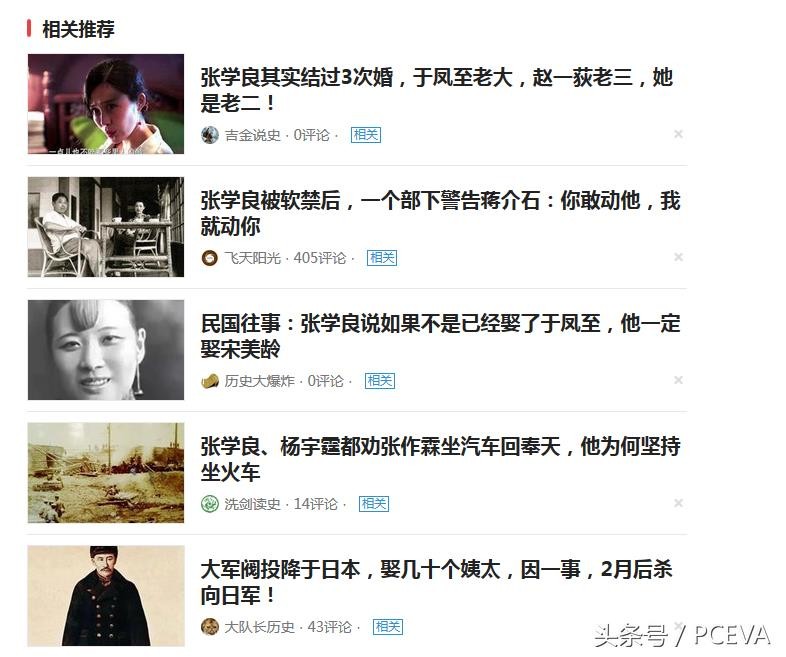The image size is (786, 657).
Task: Dismiss the 张作霖坐汽车回奉天 article with its X
Action: click(678, 503)
